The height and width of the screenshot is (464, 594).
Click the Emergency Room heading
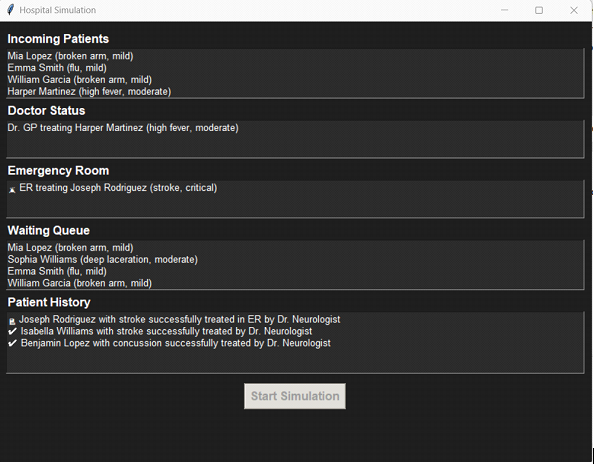(58, 171)
